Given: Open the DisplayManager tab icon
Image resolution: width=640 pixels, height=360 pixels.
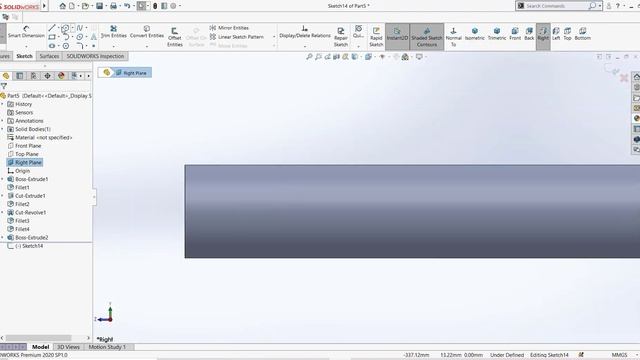Looking at the screenshot, I should (61, 76).
